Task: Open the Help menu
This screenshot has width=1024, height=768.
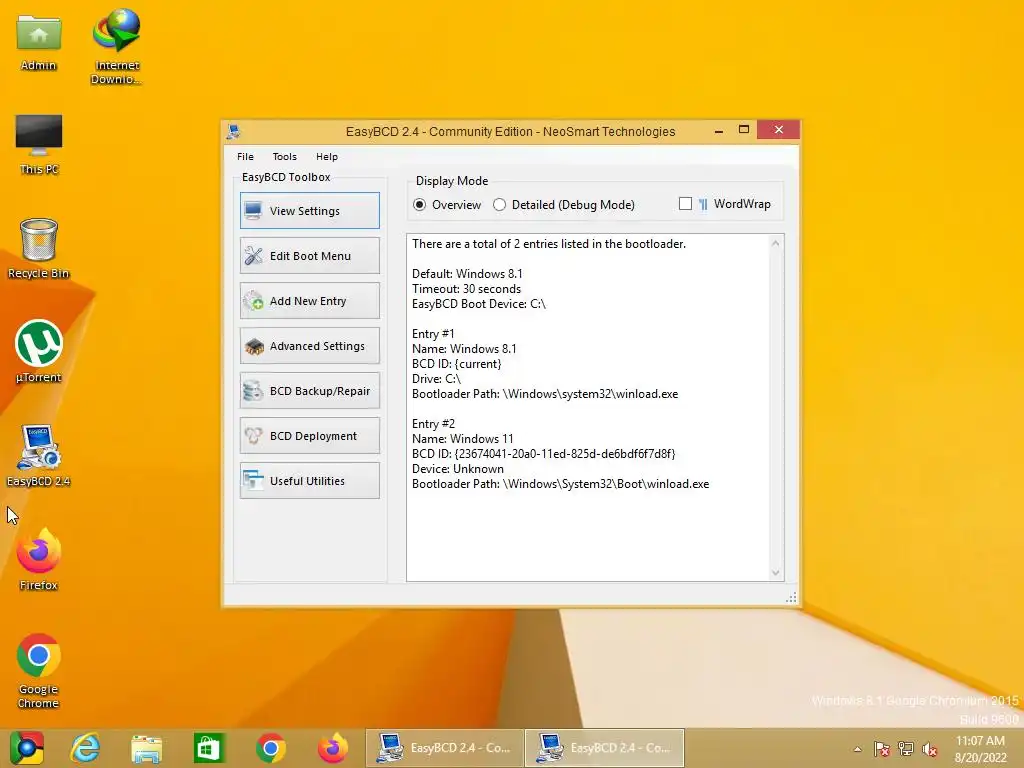Action: tap(327, 157)
